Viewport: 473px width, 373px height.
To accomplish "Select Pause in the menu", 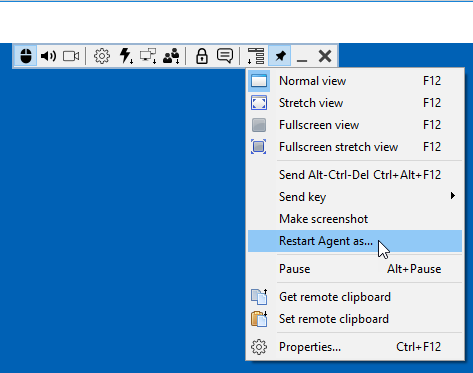I will [355, 269].
